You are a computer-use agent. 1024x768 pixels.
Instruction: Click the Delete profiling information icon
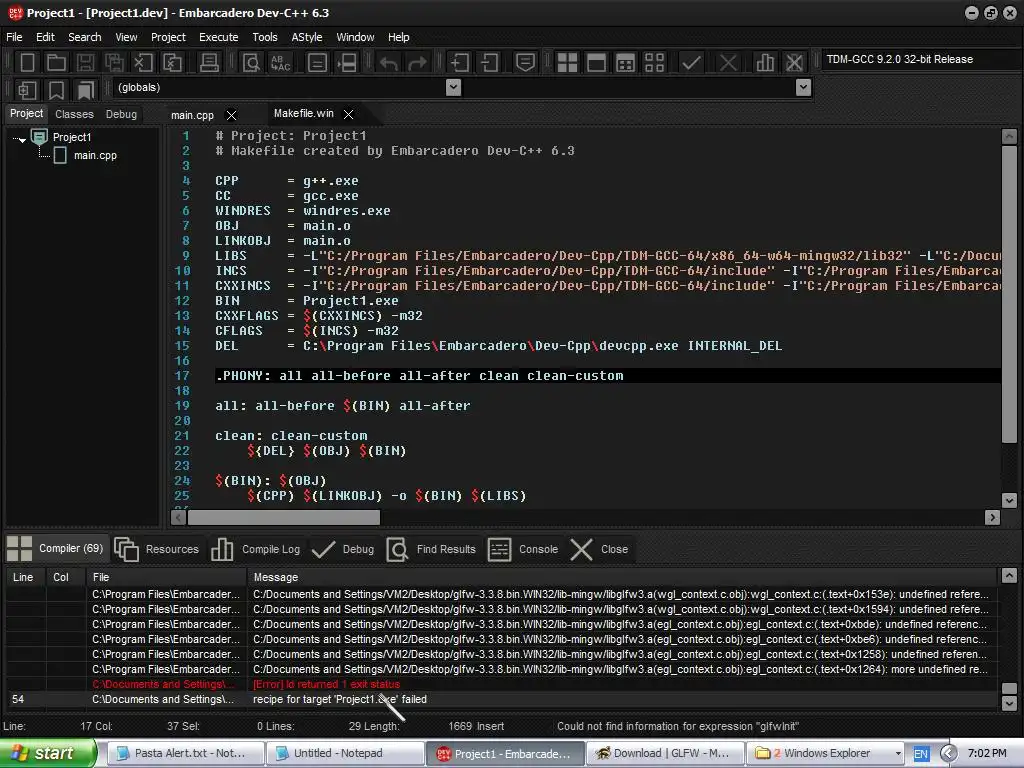pyautogui.click(x=793, y=63)
